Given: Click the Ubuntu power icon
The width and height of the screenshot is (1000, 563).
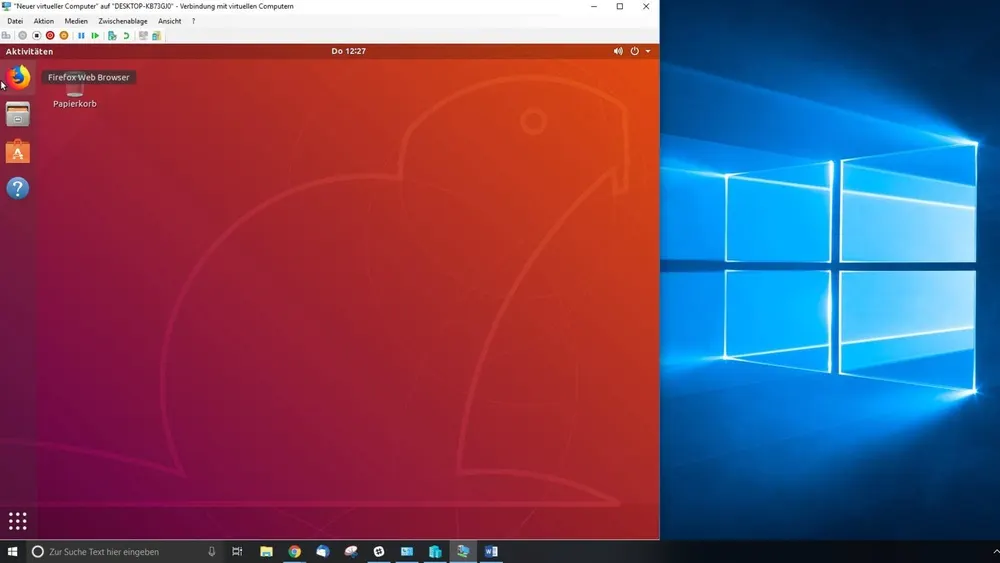Looking at the screenshot, I should coord(635,51).
